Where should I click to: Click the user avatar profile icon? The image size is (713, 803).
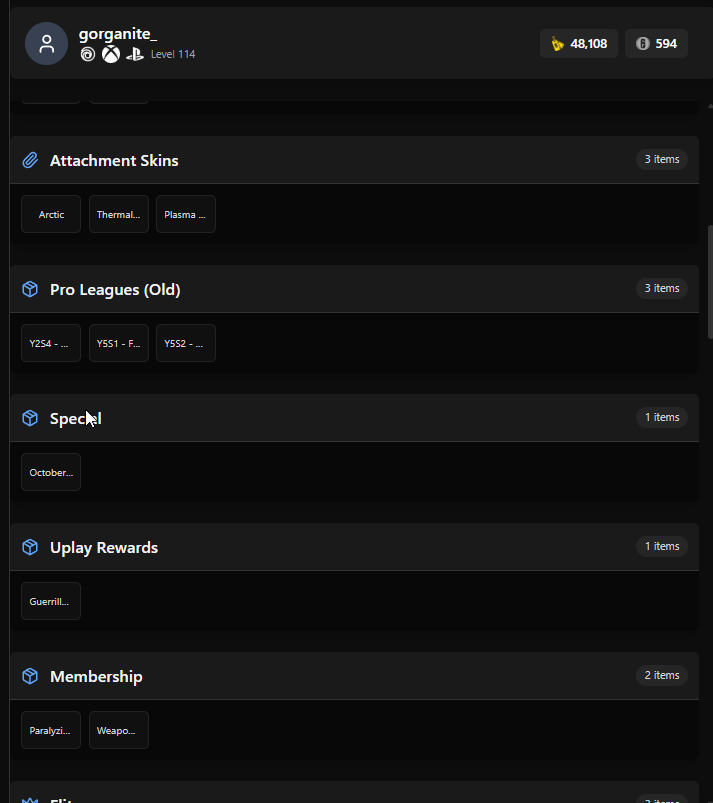47,44
